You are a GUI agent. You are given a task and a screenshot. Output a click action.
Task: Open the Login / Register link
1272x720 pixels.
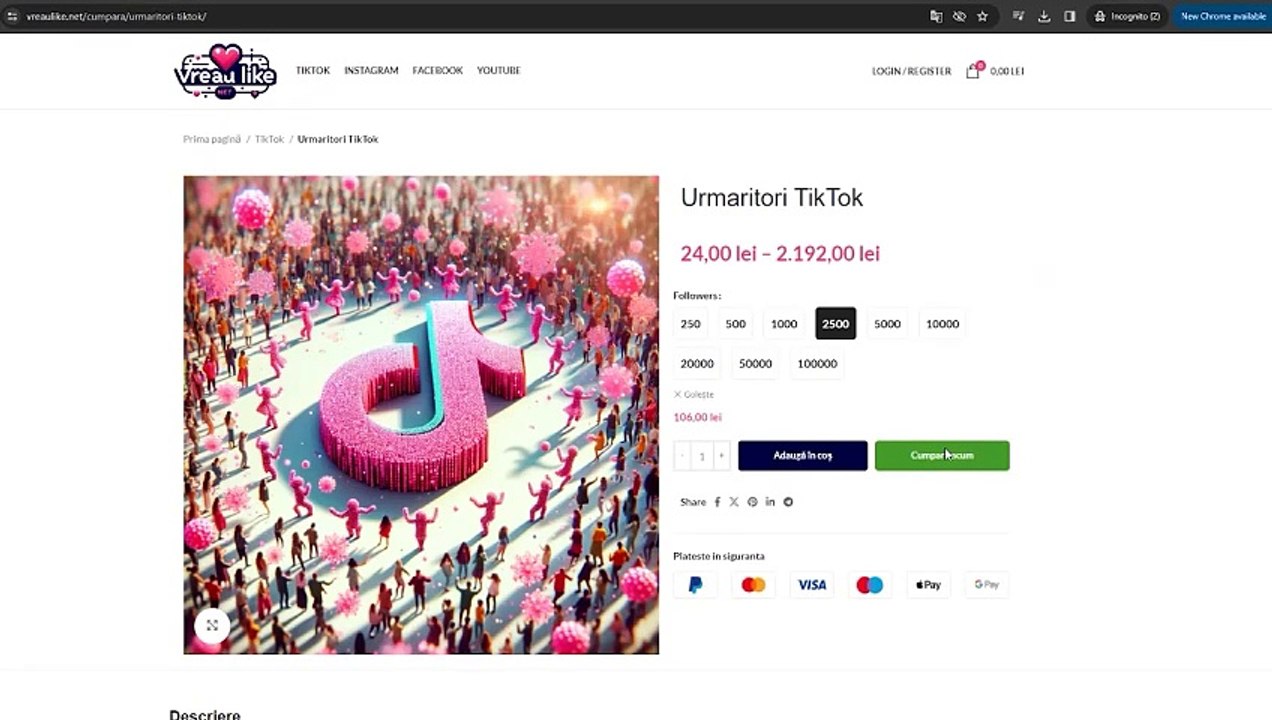tap(911, 72)
